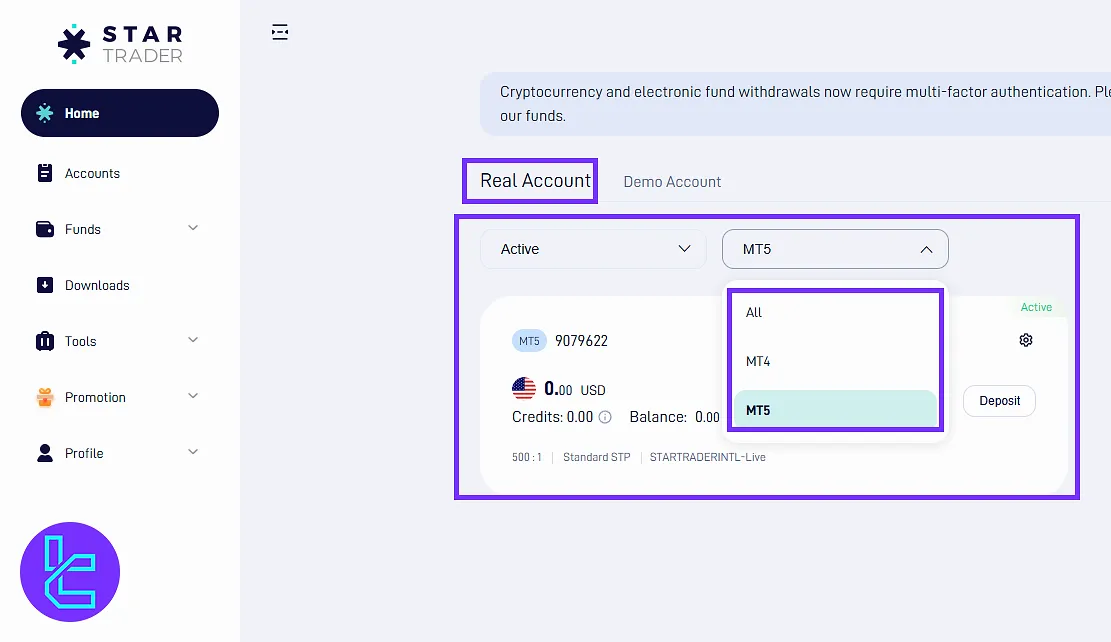
Task: Click Standard STP account type text
Action: pyautogui.click(x=597, y=457)
